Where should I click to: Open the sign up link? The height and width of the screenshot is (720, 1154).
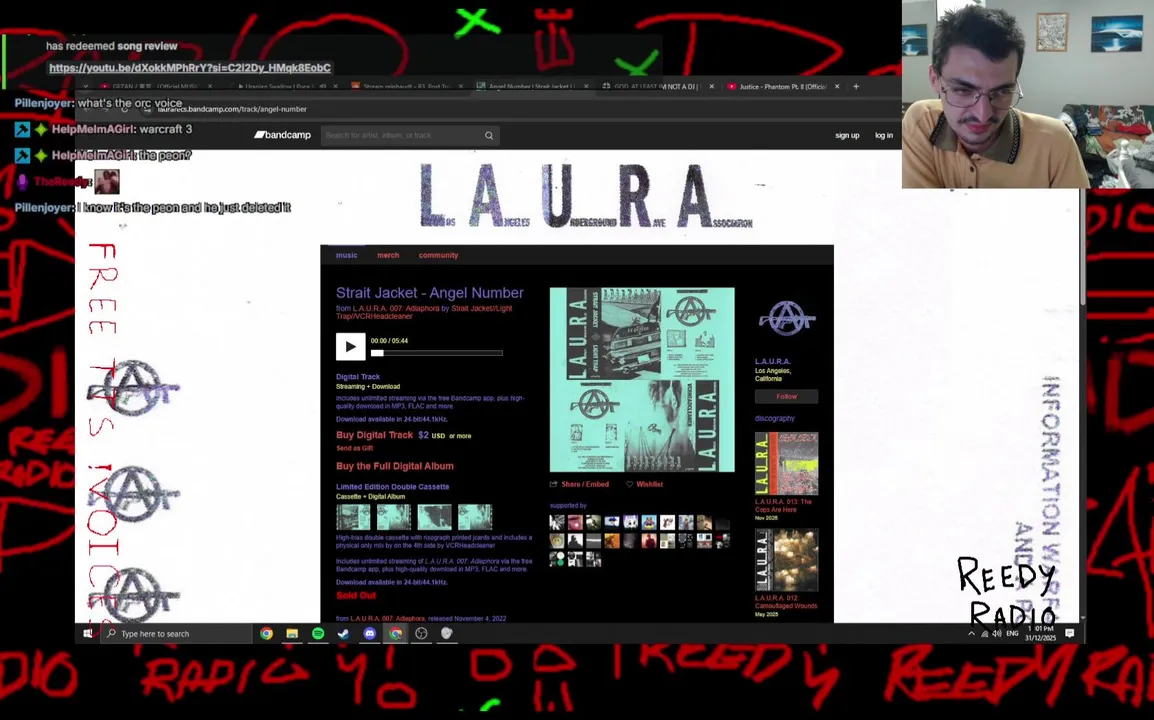pyautogui.click(x=847, y=135)
